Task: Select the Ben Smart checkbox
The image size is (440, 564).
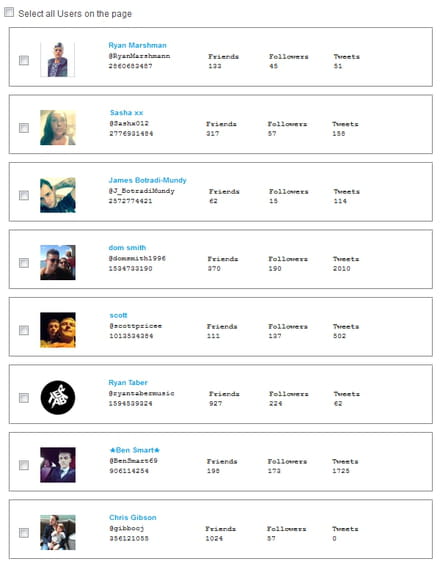Action: coord(24,465)
